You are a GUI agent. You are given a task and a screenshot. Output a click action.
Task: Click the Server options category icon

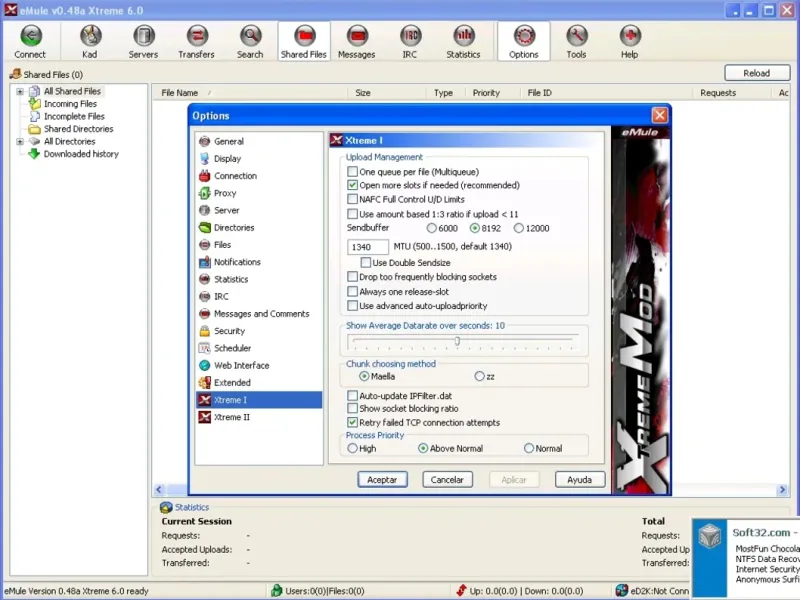click(205, 210)
